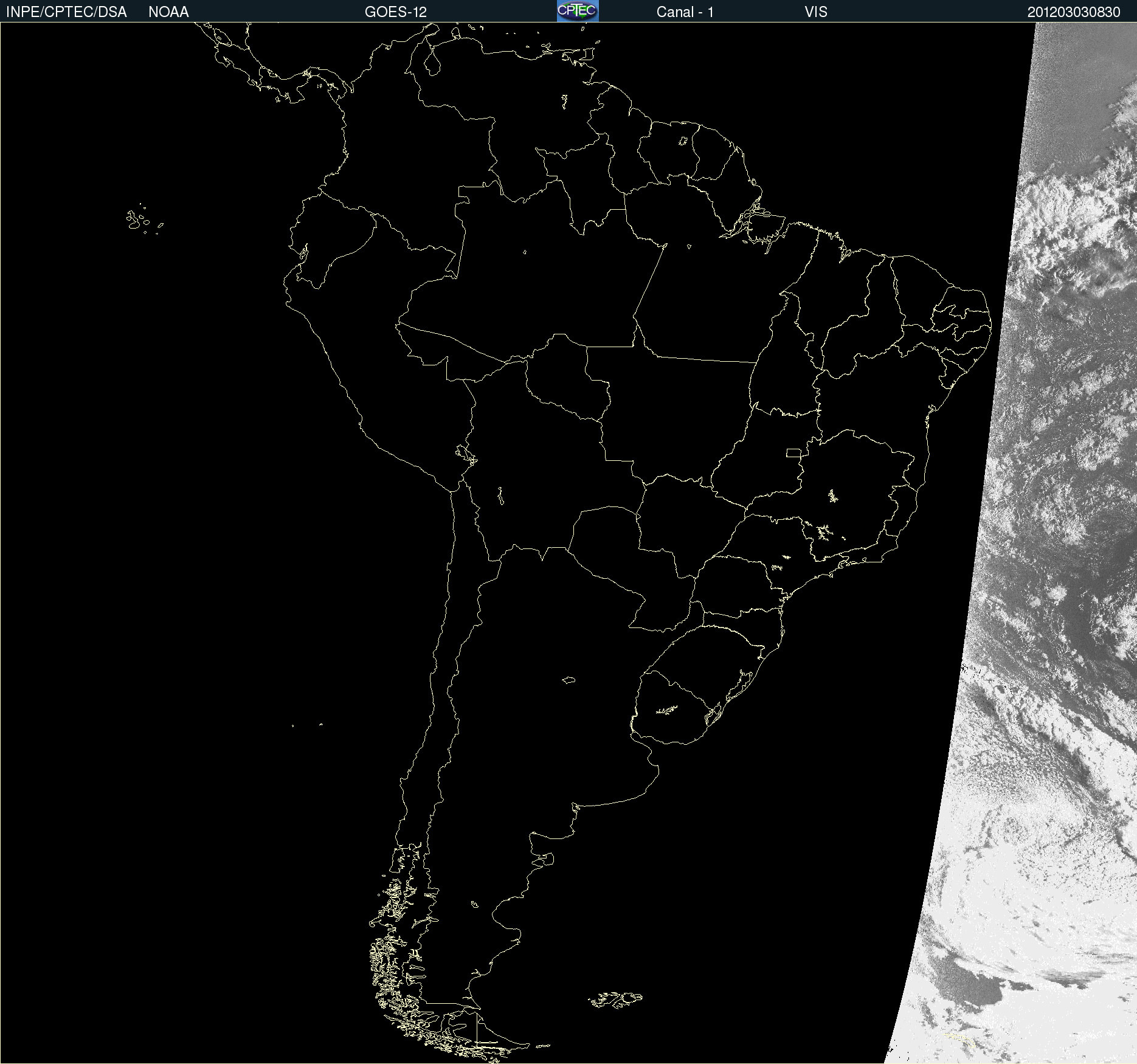Click the VIS label in the header
The width and height of the screenshot is (1137, 1064).
click(816, 12)
